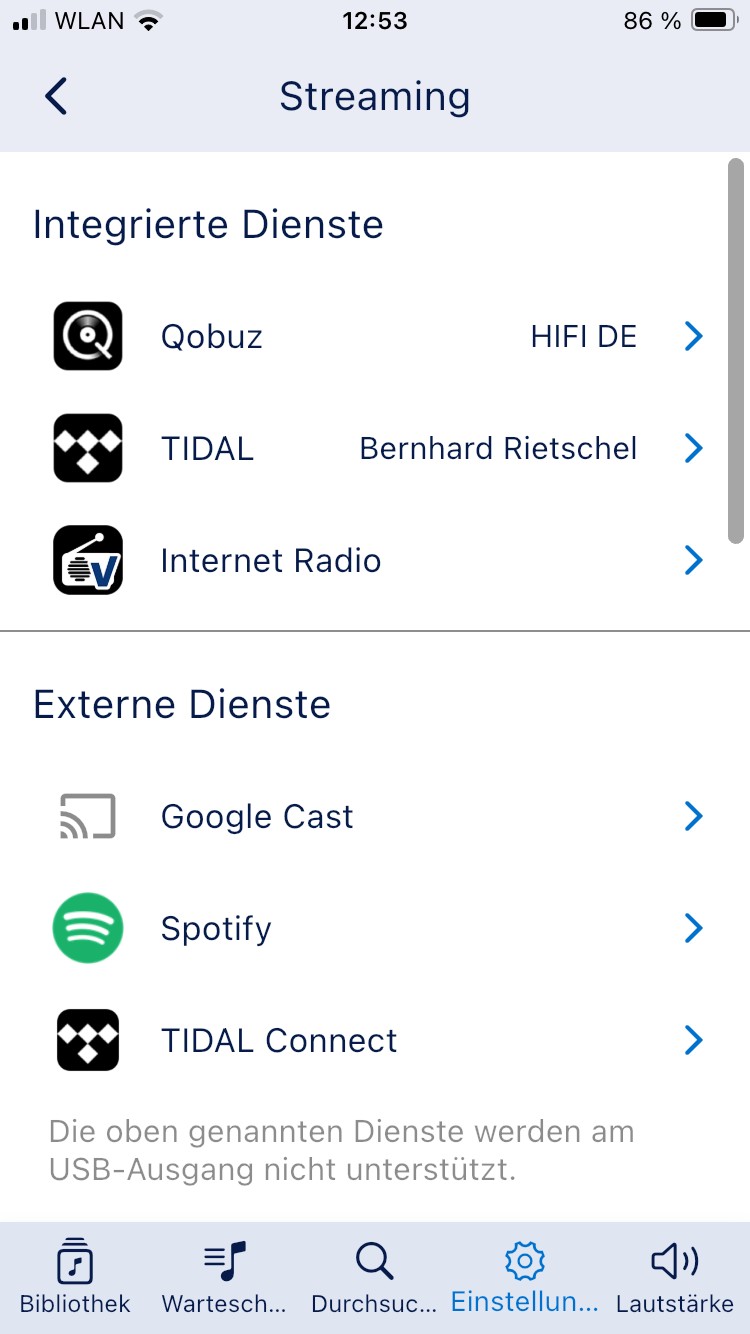750x1334 pixels.
Task: Tap the Google Cast icon
Action: tap(88, 816)
